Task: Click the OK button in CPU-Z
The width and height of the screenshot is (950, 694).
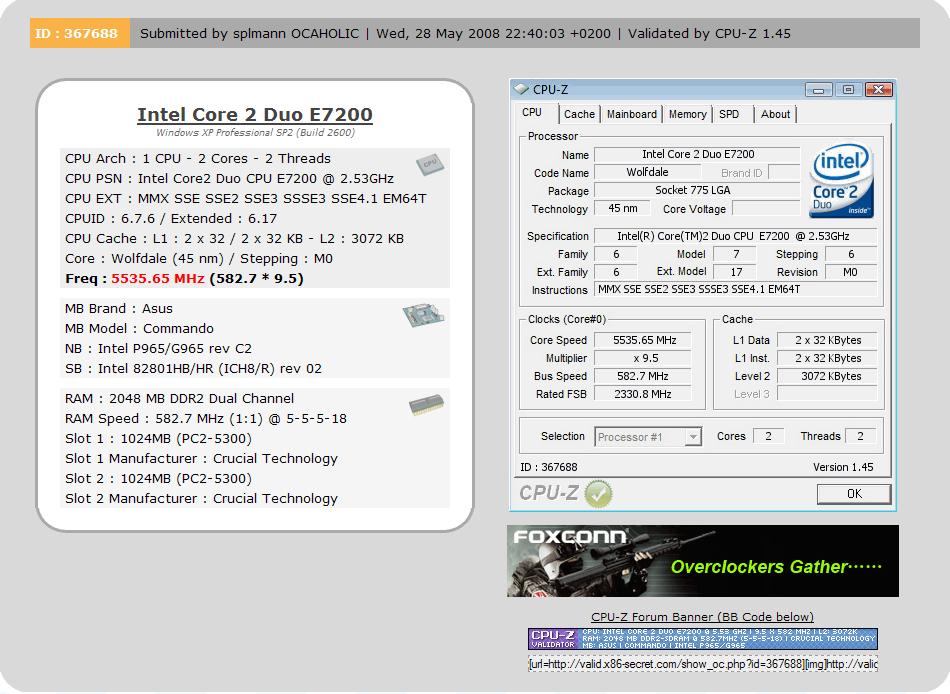Action: pos(854,494)
